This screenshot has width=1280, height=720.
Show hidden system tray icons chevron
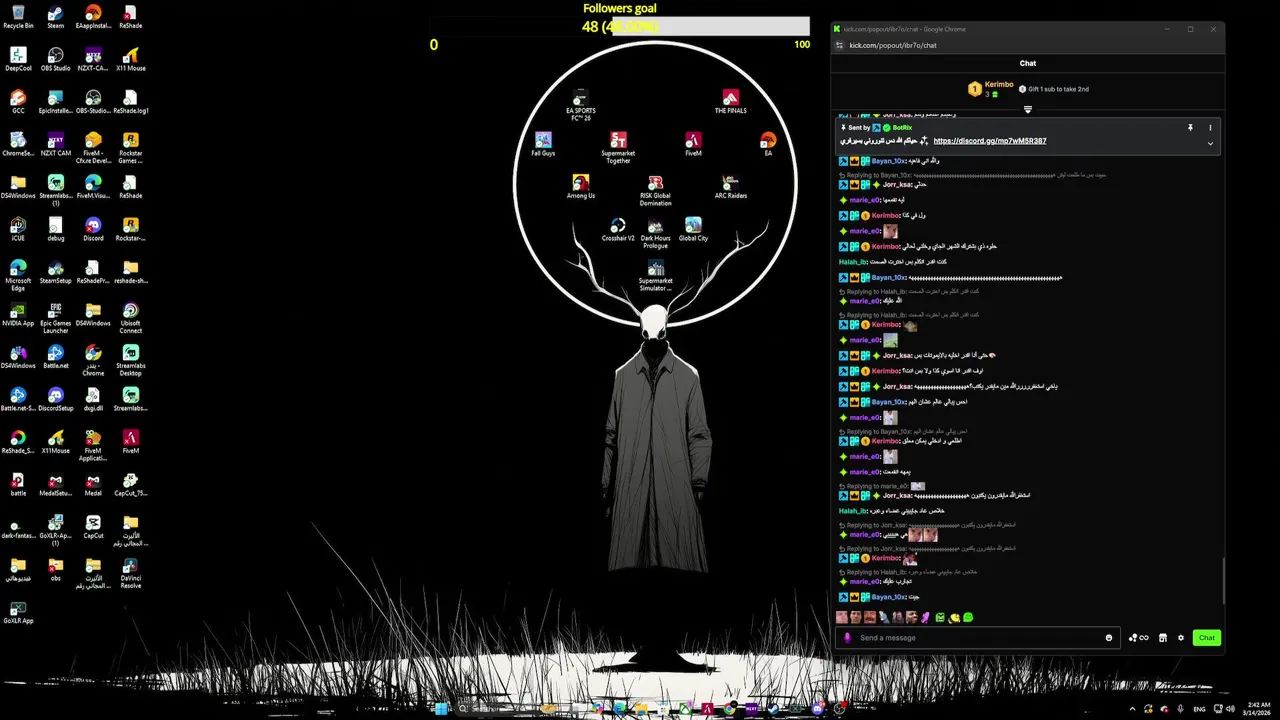tap(1133, 708)
